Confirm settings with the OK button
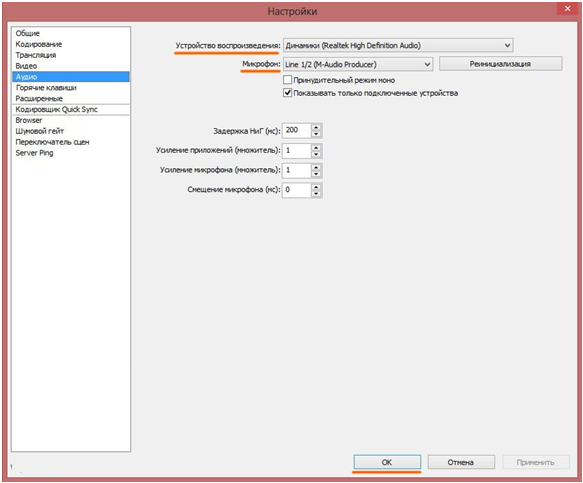 click(x=387, y=462)
